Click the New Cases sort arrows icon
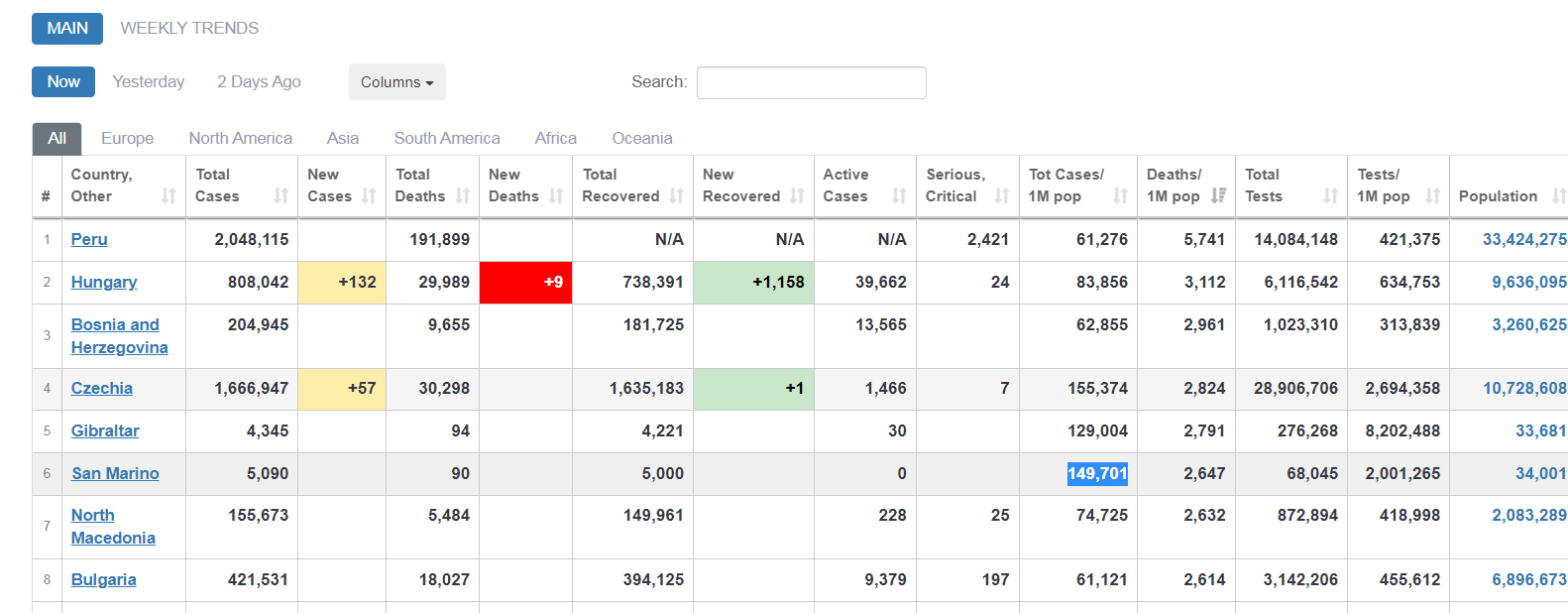1568x613 pixels. 369,196
